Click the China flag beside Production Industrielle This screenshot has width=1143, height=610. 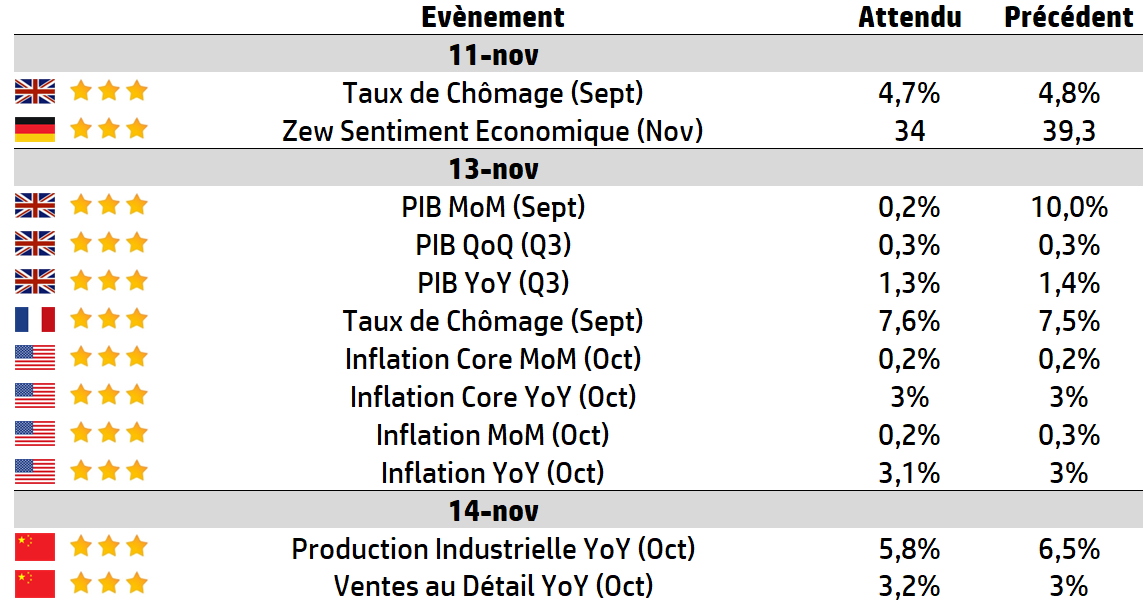(x=35, y=548)
